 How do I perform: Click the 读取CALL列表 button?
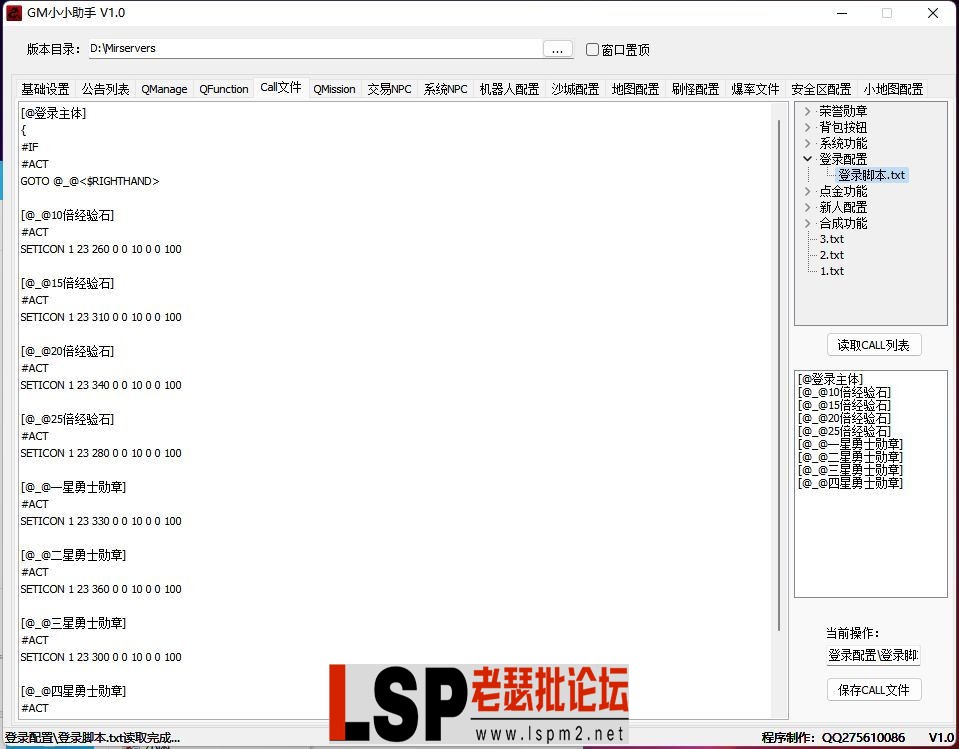point(874,344)
